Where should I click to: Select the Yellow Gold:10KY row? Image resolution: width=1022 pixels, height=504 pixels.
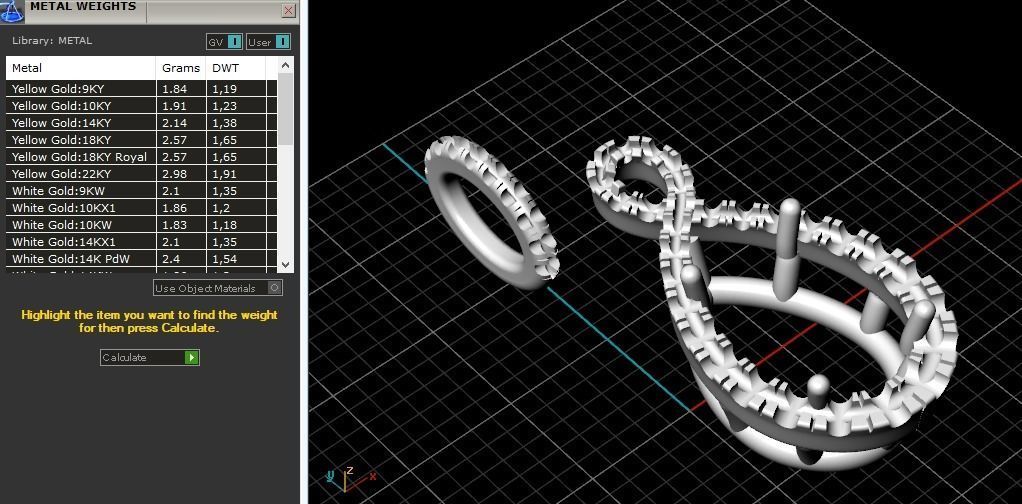click(x=141, y=106)
